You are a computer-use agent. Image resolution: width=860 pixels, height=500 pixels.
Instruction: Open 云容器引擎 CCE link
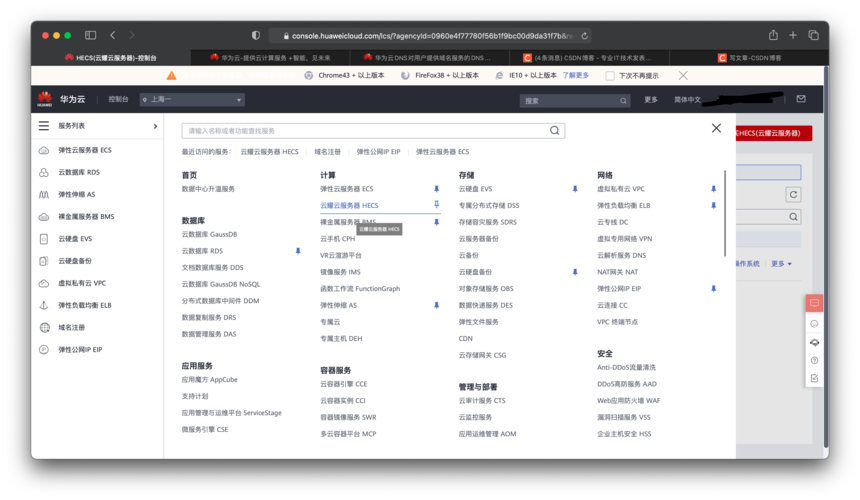coord(343,384)
